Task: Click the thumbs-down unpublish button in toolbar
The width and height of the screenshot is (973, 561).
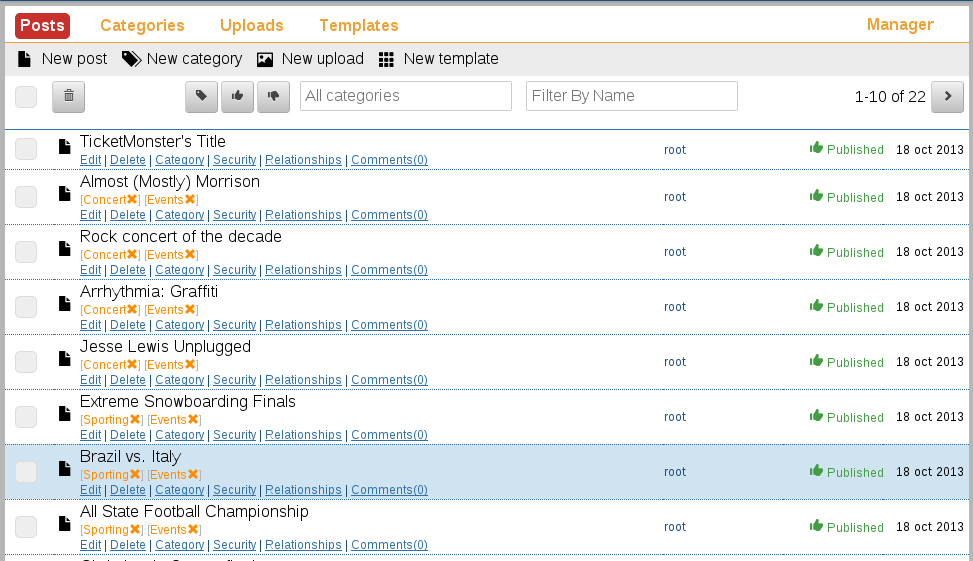Action: coord(273,97)
